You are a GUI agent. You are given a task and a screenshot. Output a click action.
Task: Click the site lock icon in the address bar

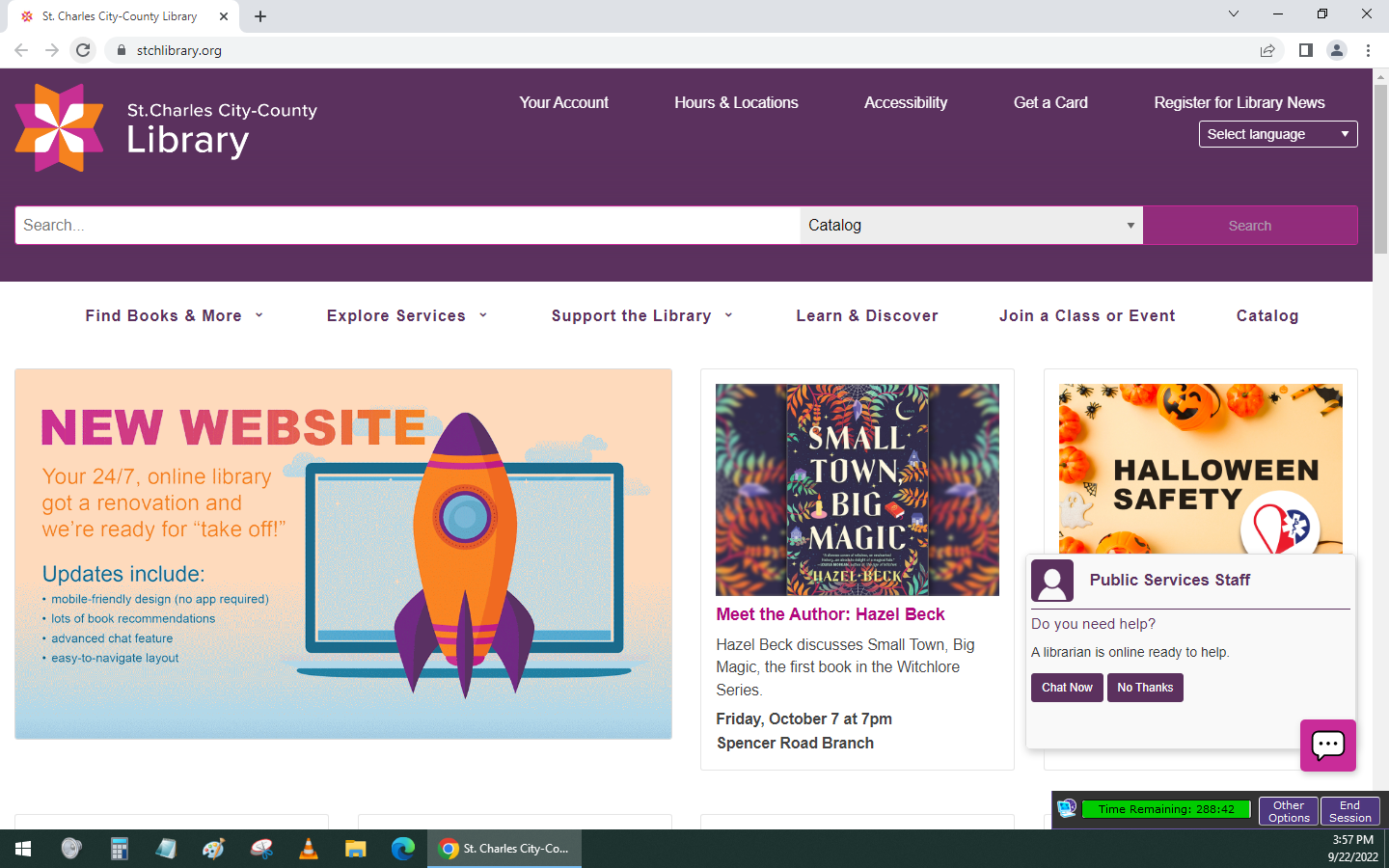[121, 50]
